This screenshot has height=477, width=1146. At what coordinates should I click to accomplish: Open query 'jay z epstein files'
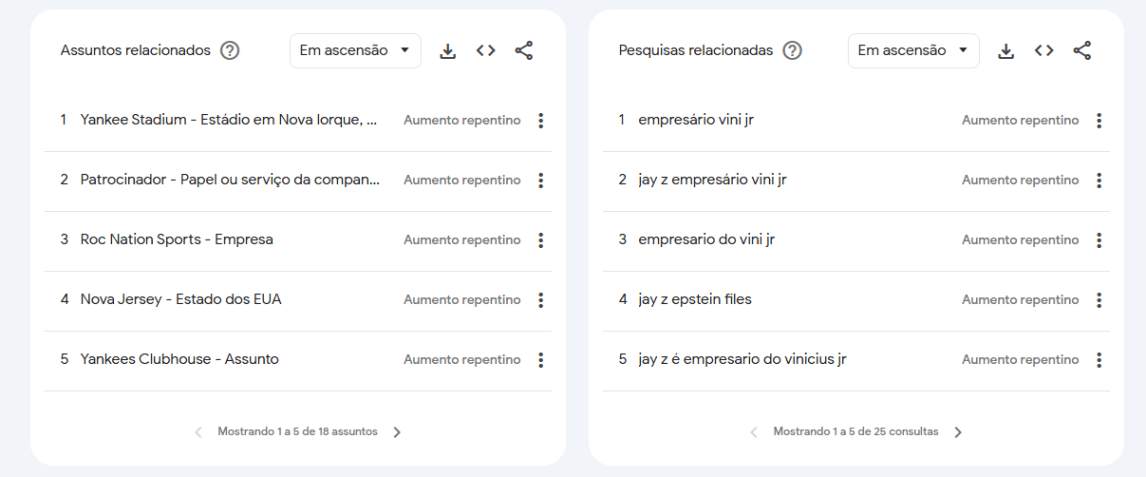pyautogui.click(x=695, y=299)
